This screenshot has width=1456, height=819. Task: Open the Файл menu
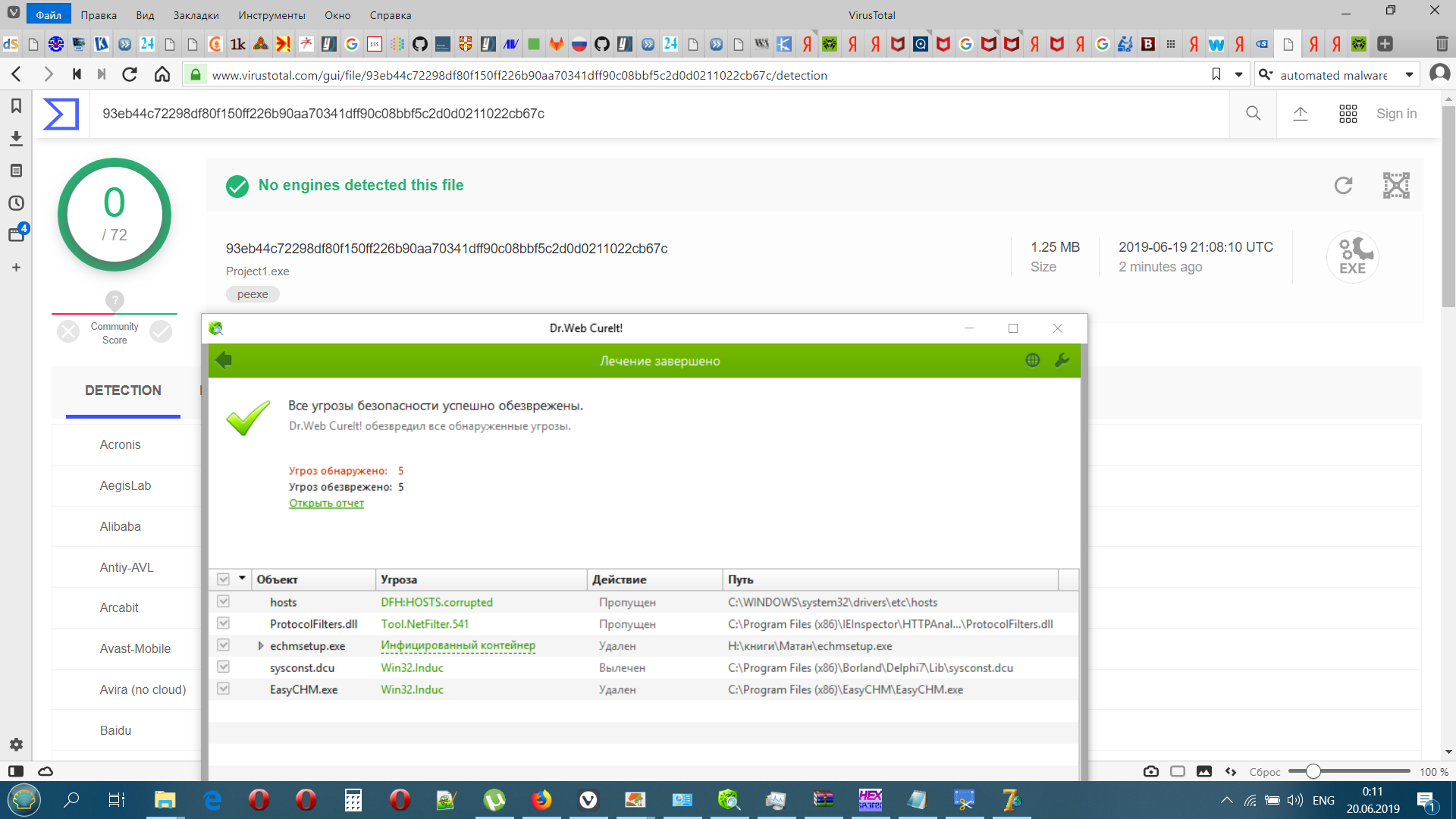pyautogui.click(x=49, y=14)
